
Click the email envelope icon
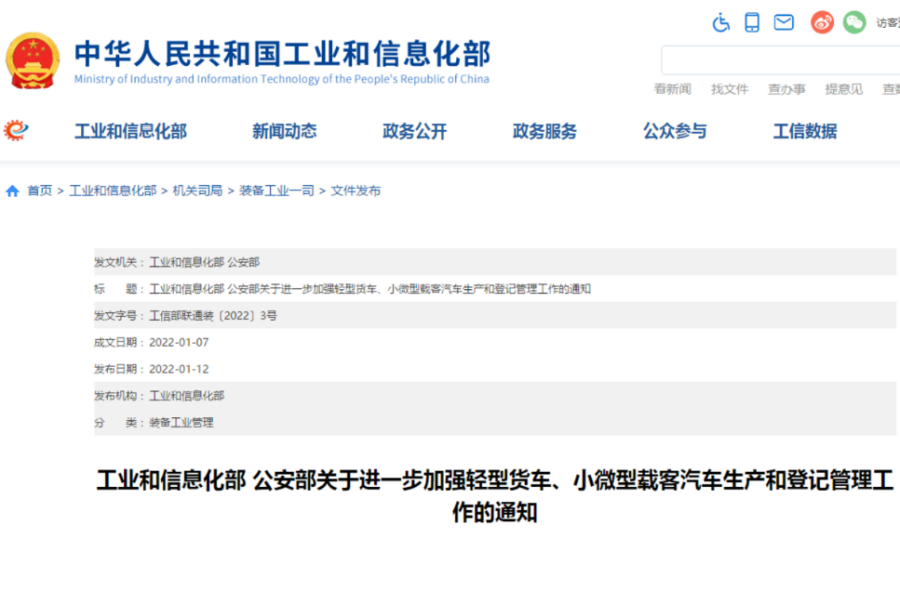pyautogui.click(x=783, y=22)
